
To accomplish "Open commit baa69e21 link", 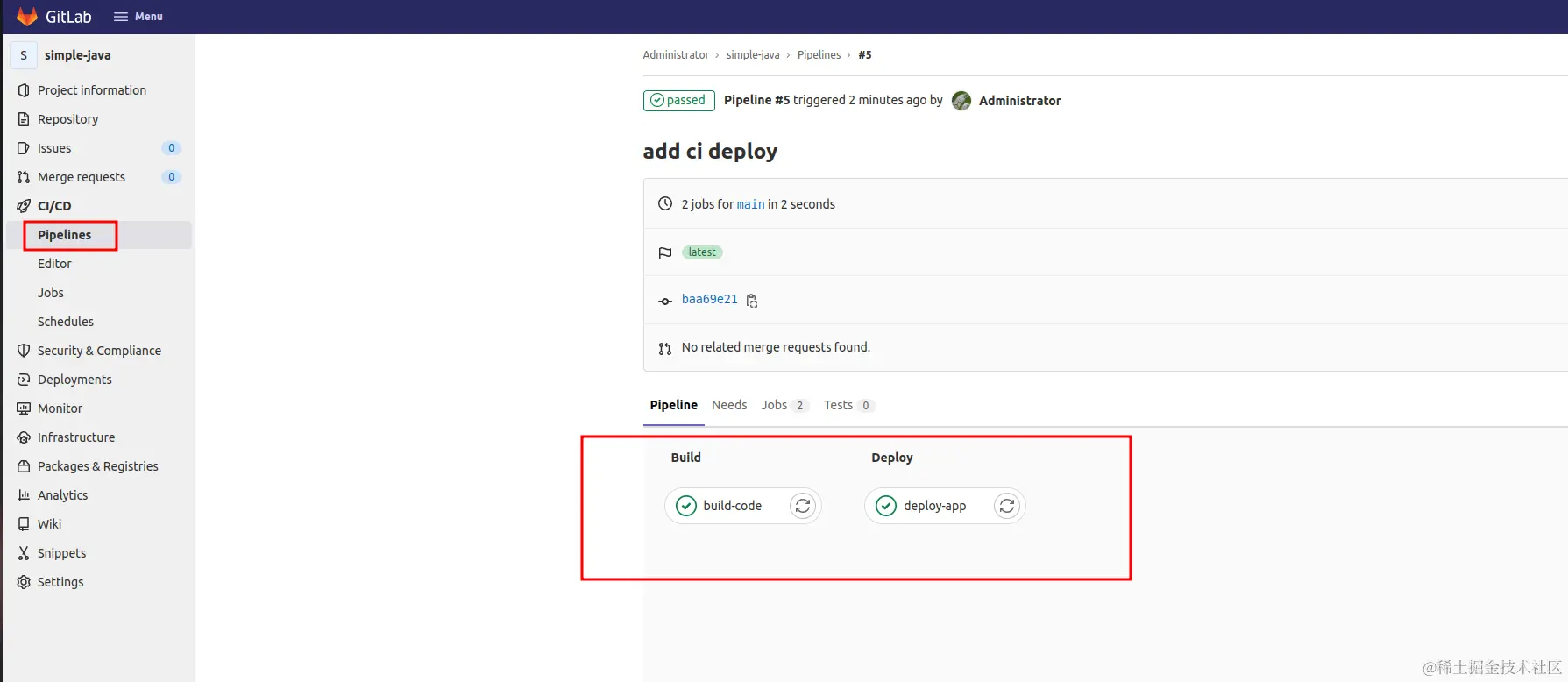I will click(710, 300).
